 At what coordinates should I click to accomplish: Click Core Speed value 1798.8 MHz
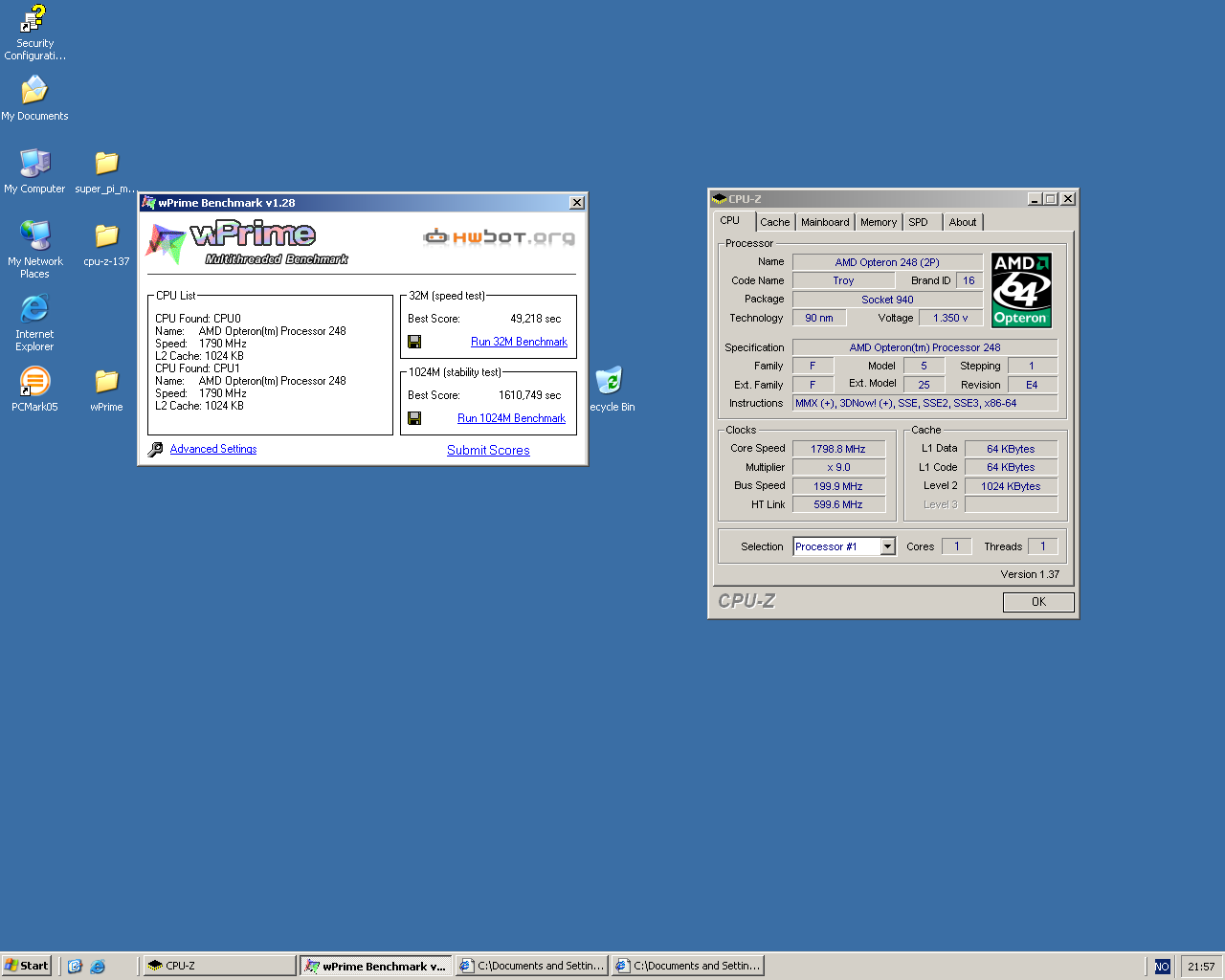click(x=838, y=449)
